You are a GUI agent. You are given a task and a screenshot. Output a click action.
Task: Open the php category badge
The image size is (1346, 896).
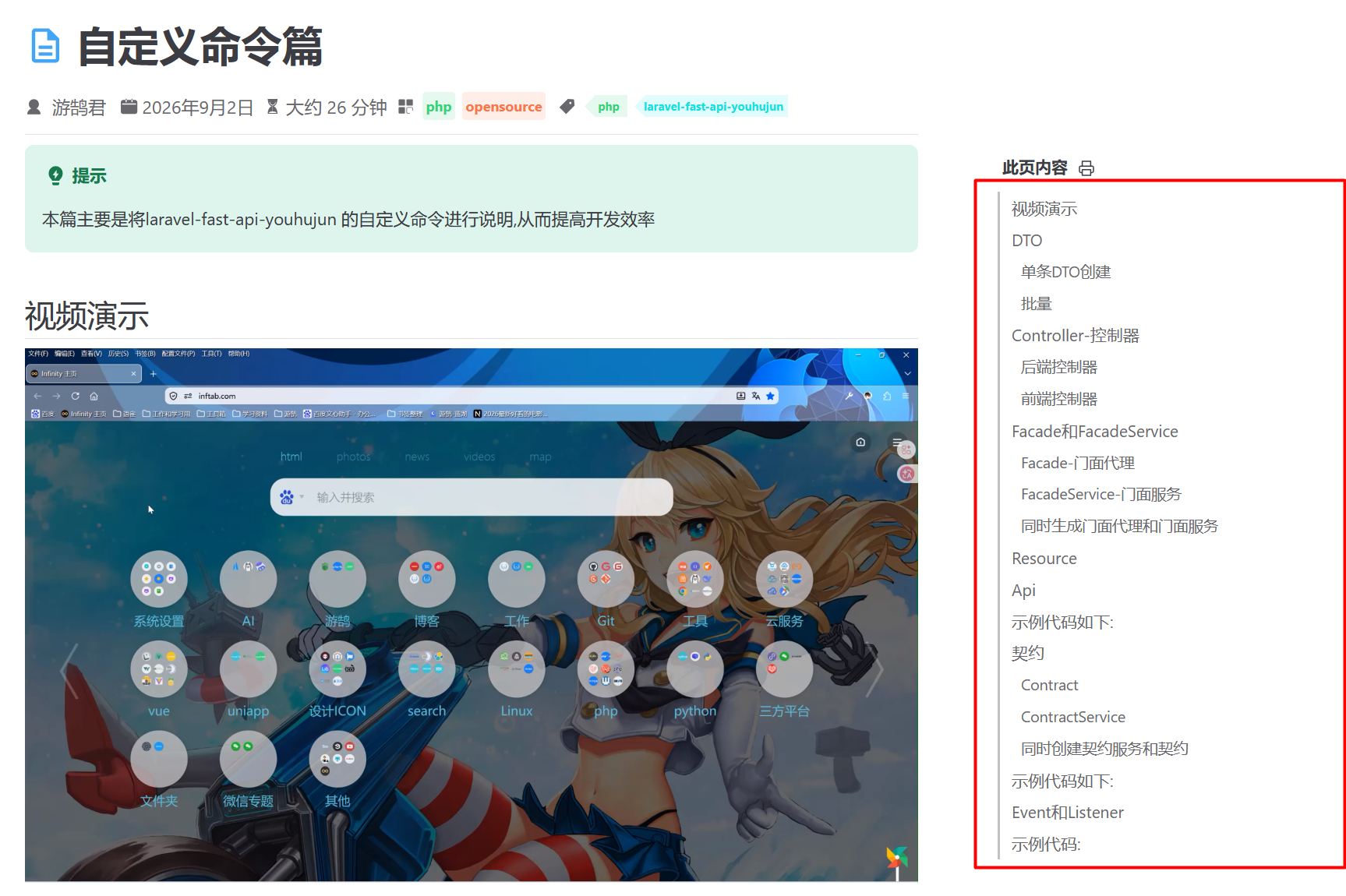(439, 107)
